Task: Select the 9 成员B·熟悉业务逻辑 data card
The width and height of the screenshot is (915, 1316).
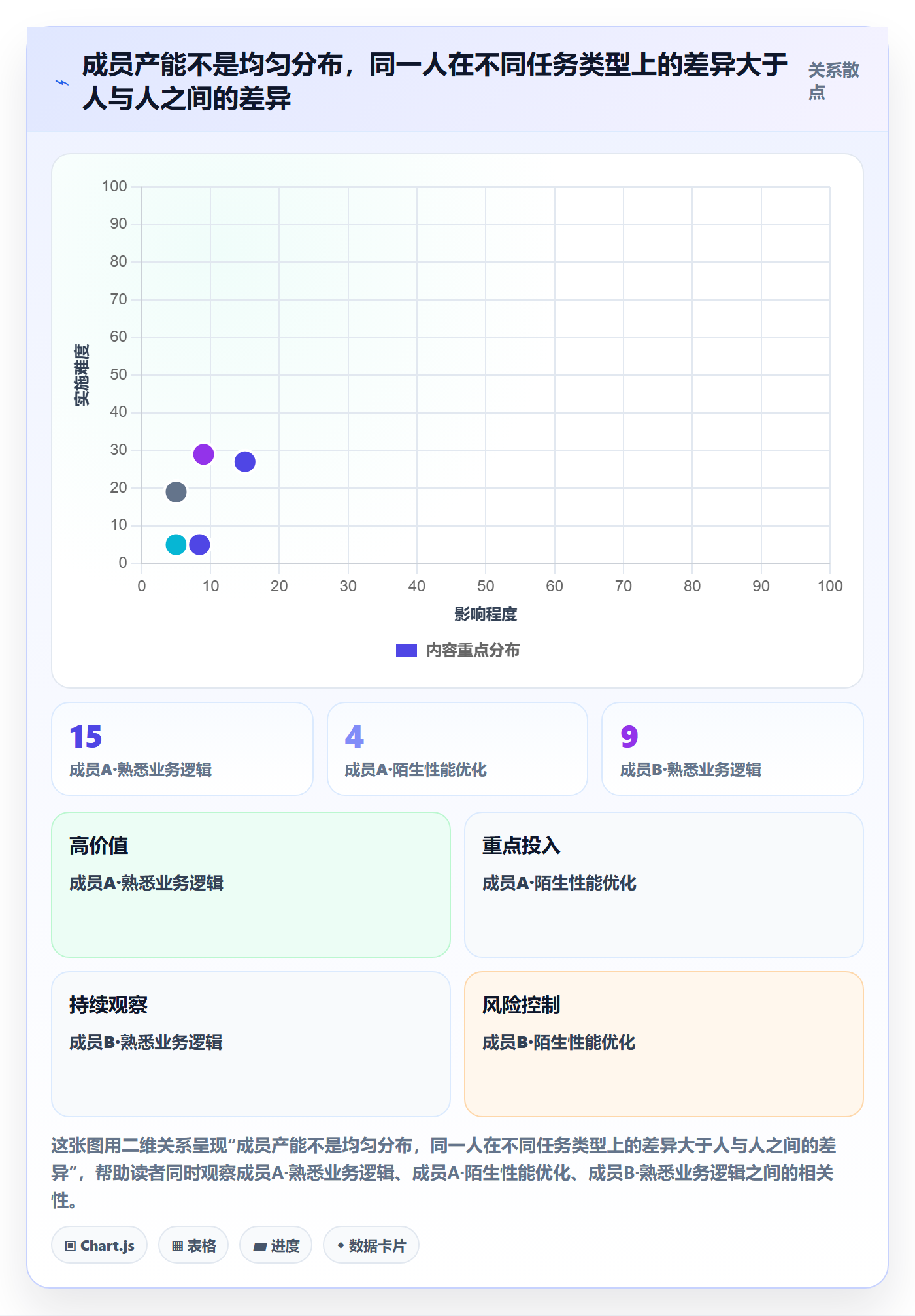Action: [733, 749]
